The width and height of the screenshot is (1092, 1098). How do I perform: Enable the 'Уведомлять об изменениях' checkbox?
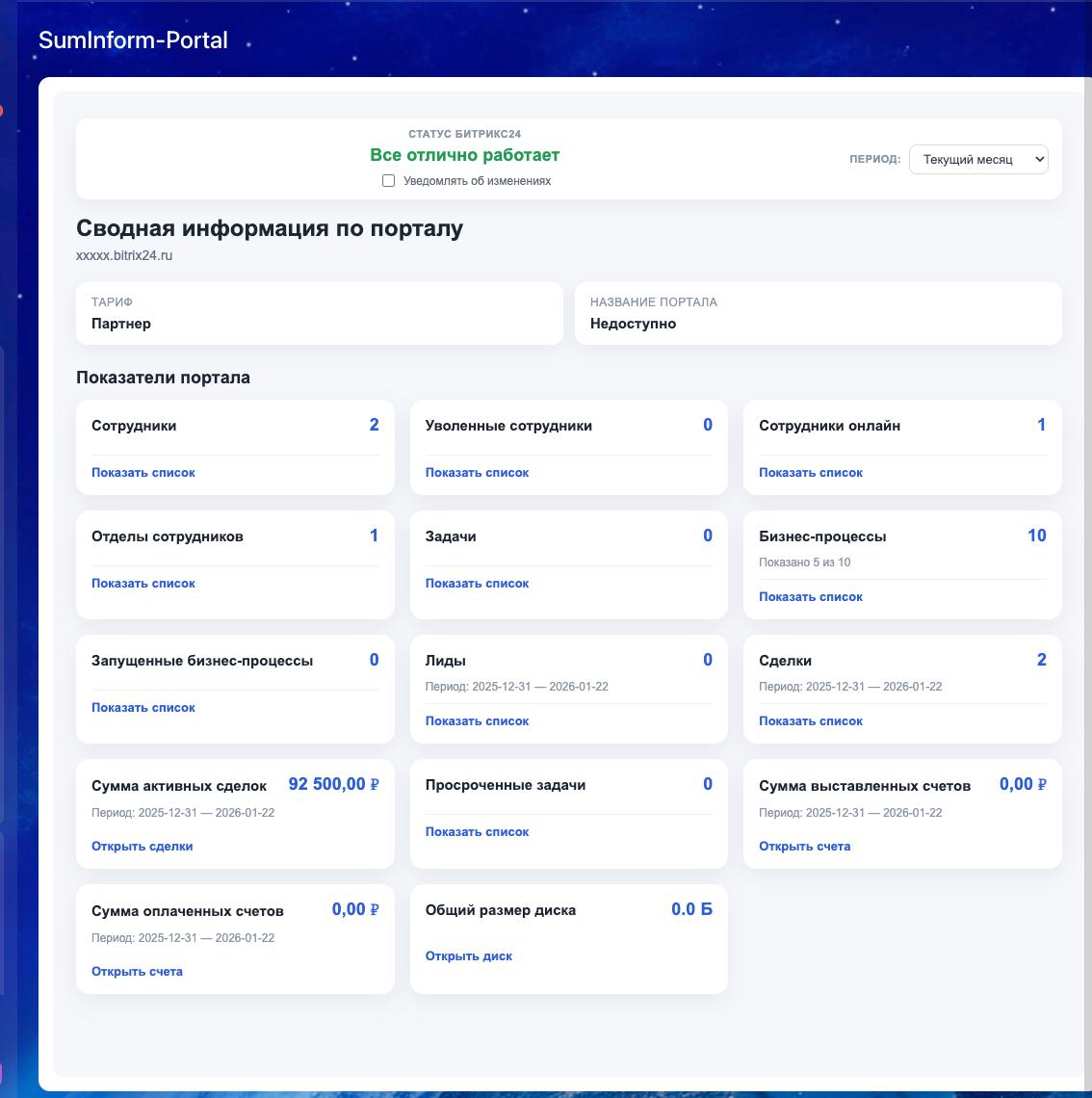point(388,181)
